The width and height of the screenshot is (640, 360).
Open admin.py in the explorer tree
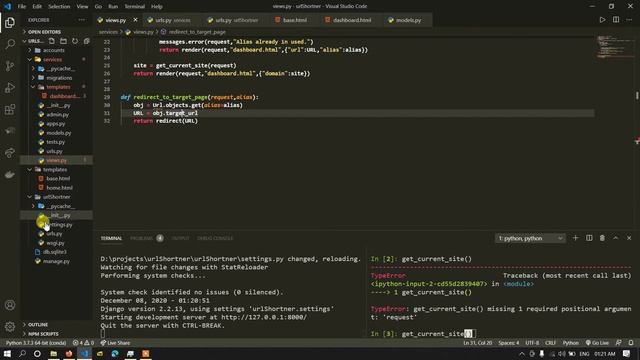57,115
